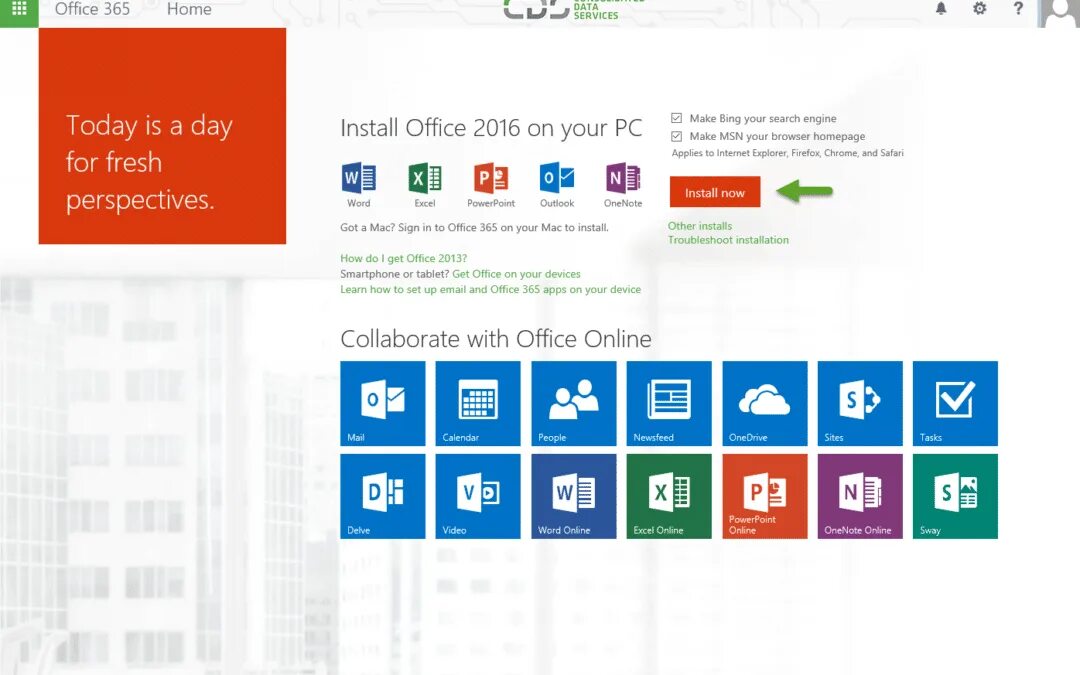Open the Troubleshoot installation link
This screenshot has width=1080, height=675.
pyautogui.click(x=728, y=240)
